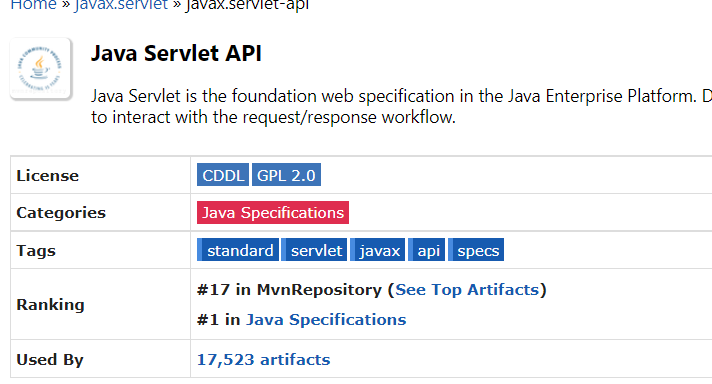This screenshot has height=384, width=712.
Task: Click the javax tag
Action: pos(377,250)
